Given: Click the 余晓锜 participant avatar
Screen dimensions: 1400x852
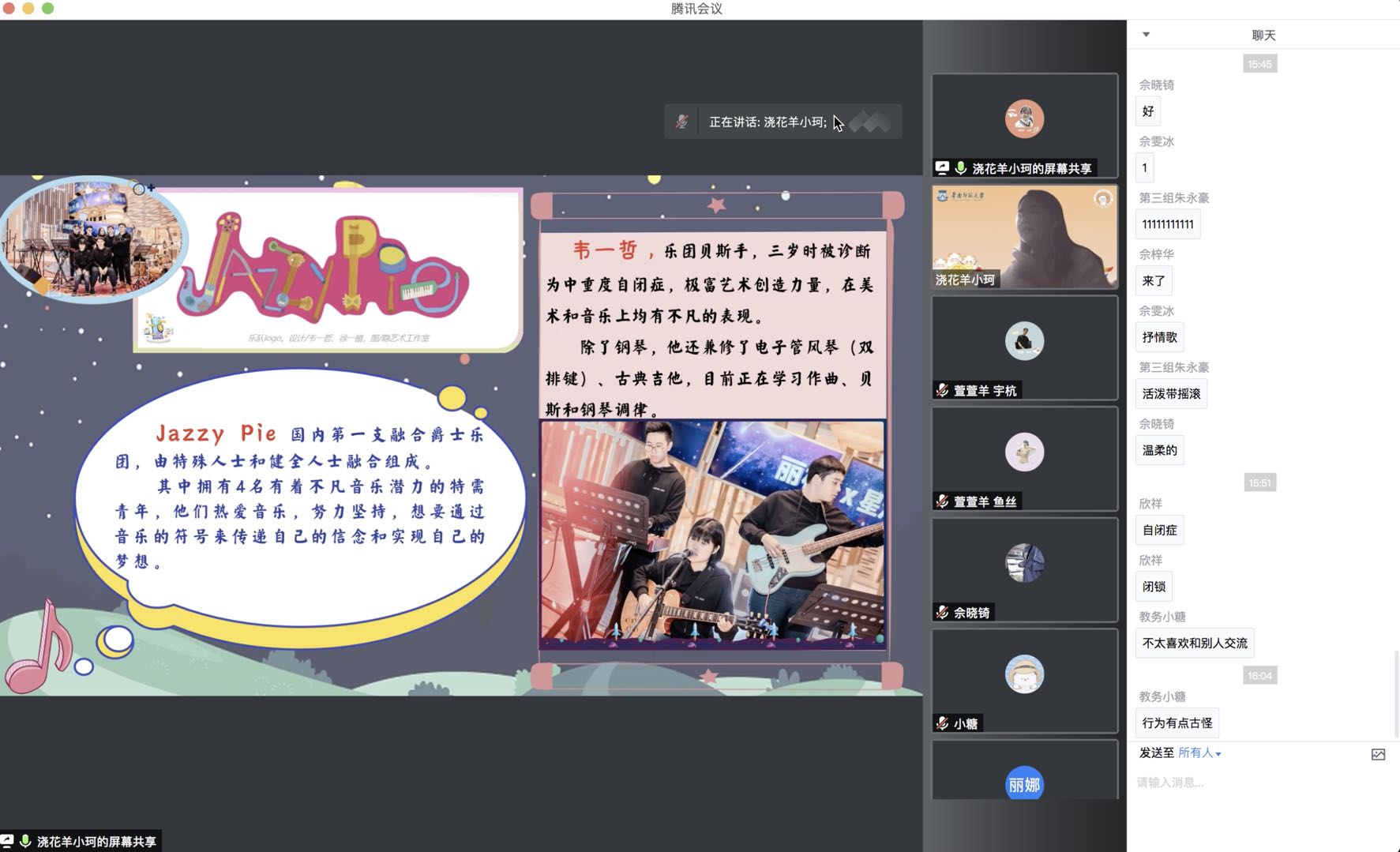Looking at the screenshot, I should (1024, 563).
